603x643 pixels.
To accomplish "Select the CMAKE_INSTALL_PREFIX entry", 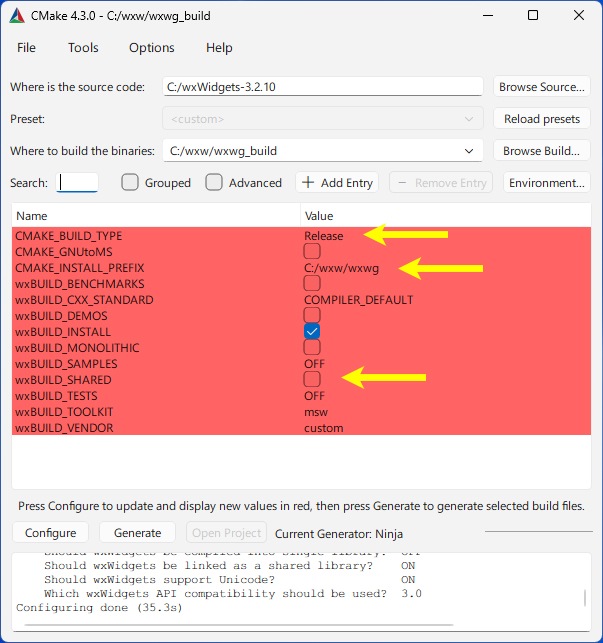I will tap(80, 268).
